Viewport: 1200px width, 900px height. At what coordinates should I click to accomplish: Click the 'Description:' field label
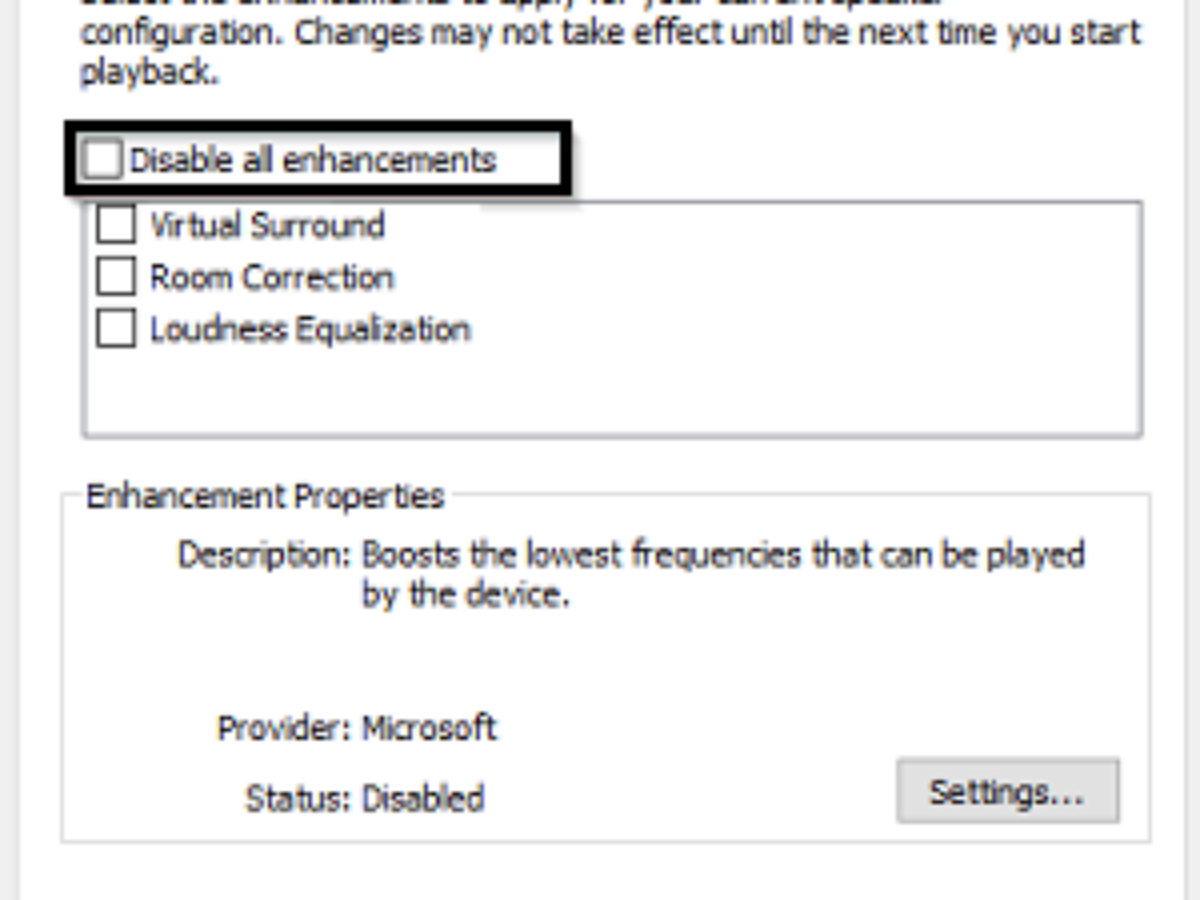pos(264,554)
